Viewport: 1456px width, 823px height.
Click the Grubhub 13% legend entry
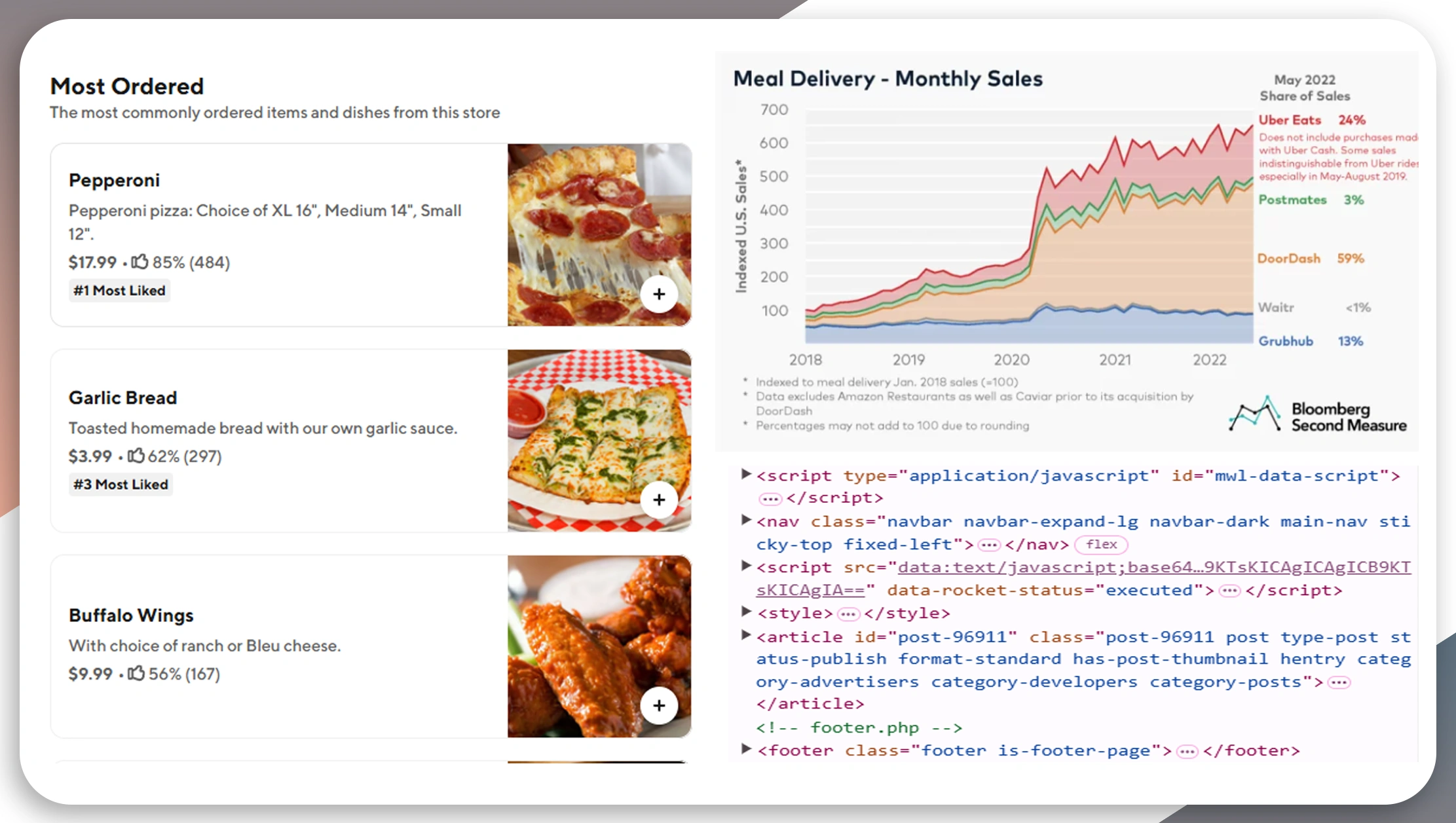1311,341
